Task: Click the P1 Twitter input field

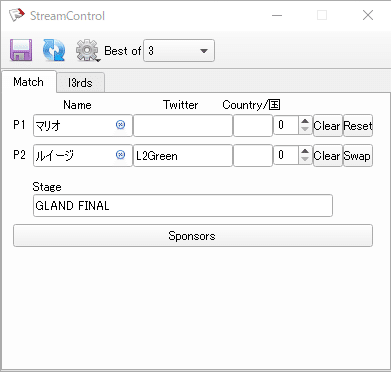Action: (x=183, y=126)
